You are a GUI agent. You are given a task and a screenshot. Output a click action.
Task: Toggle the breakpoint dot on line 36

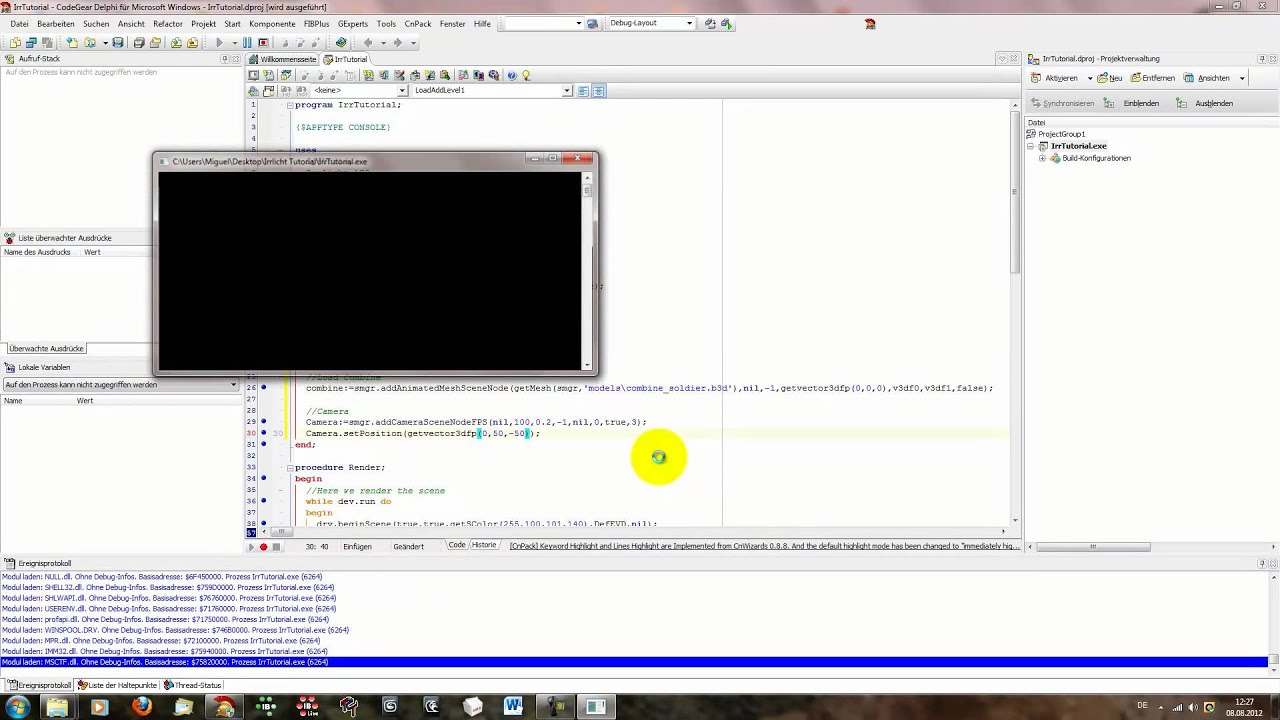point(264,501)
